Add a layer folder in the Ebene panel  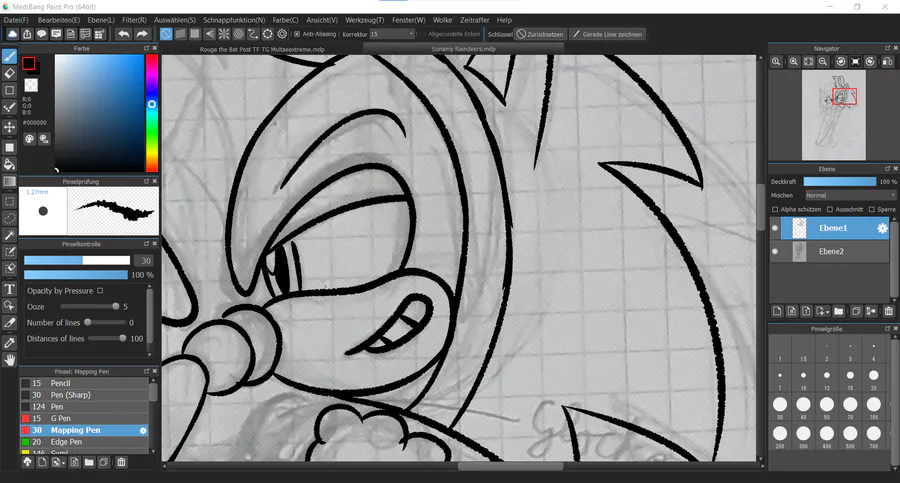click(839, 311)
